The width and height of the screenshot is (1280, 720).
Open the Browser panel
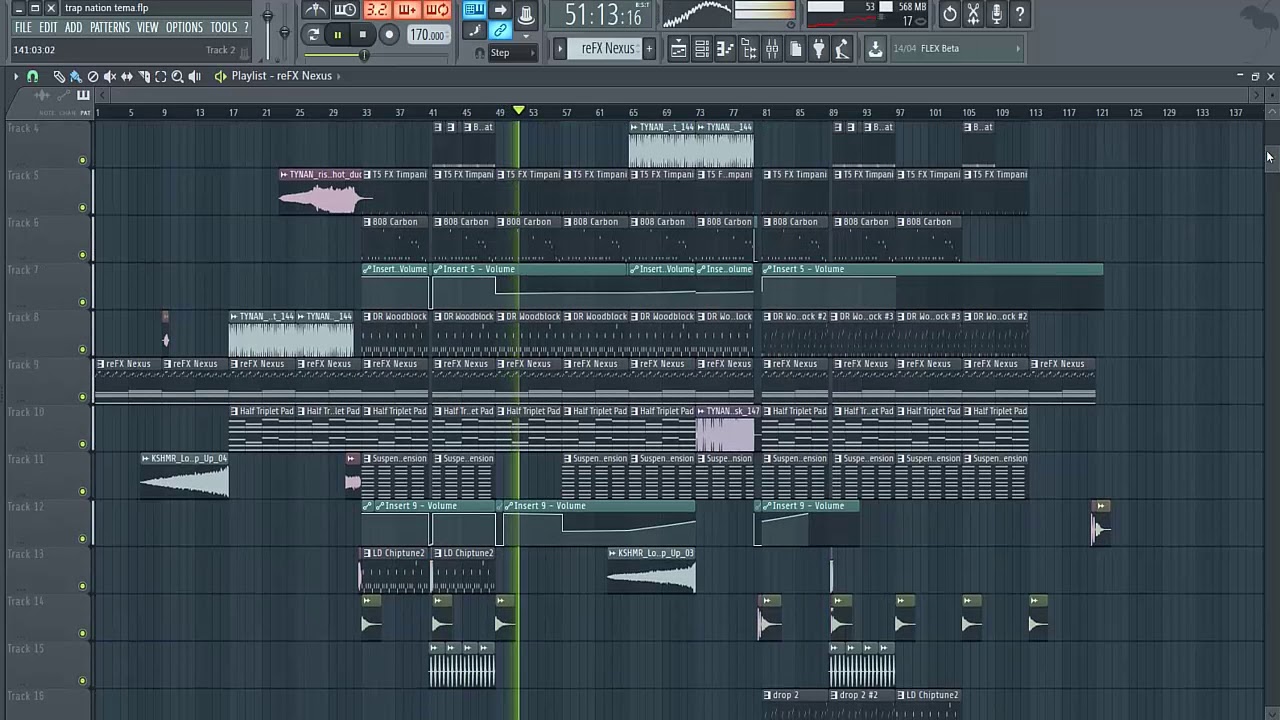(748, 49)
